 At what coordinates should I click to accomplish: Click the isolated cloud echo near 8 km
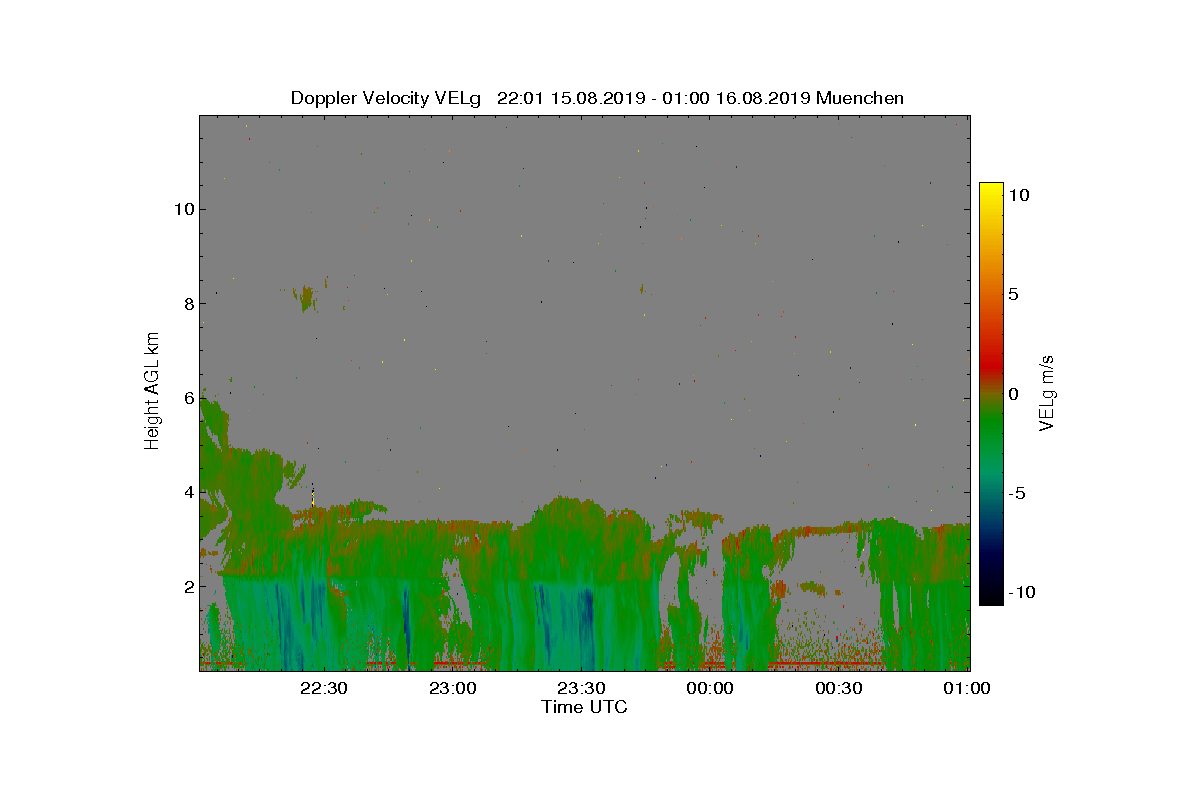306,297
